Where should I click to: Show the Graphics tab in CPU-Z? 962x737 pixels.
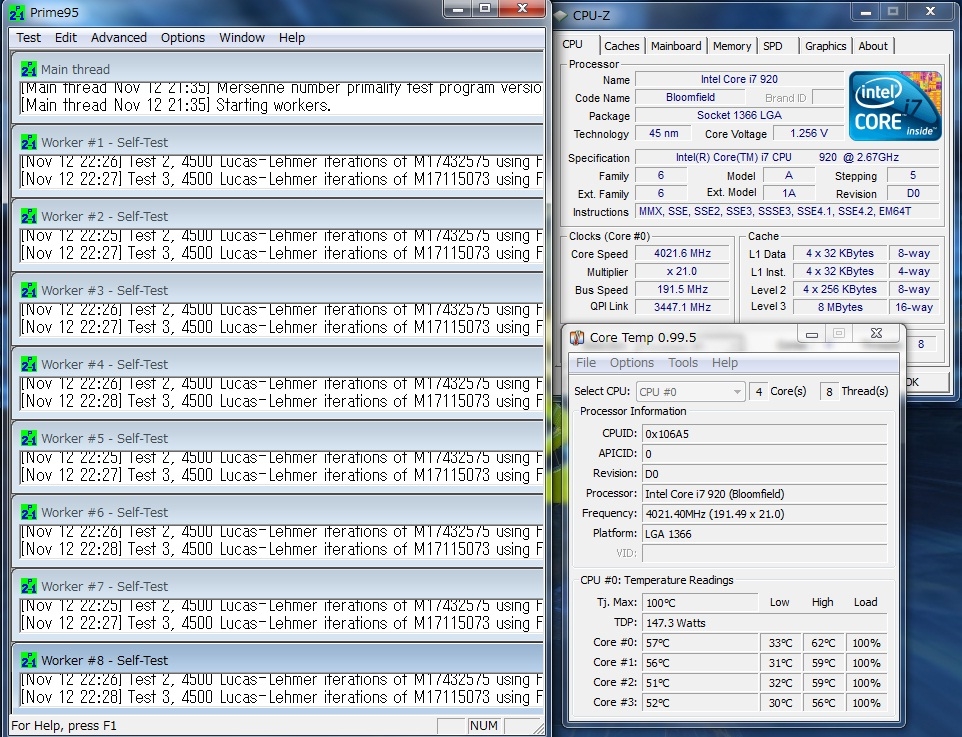pyautogui.click(x=825, y=46)
